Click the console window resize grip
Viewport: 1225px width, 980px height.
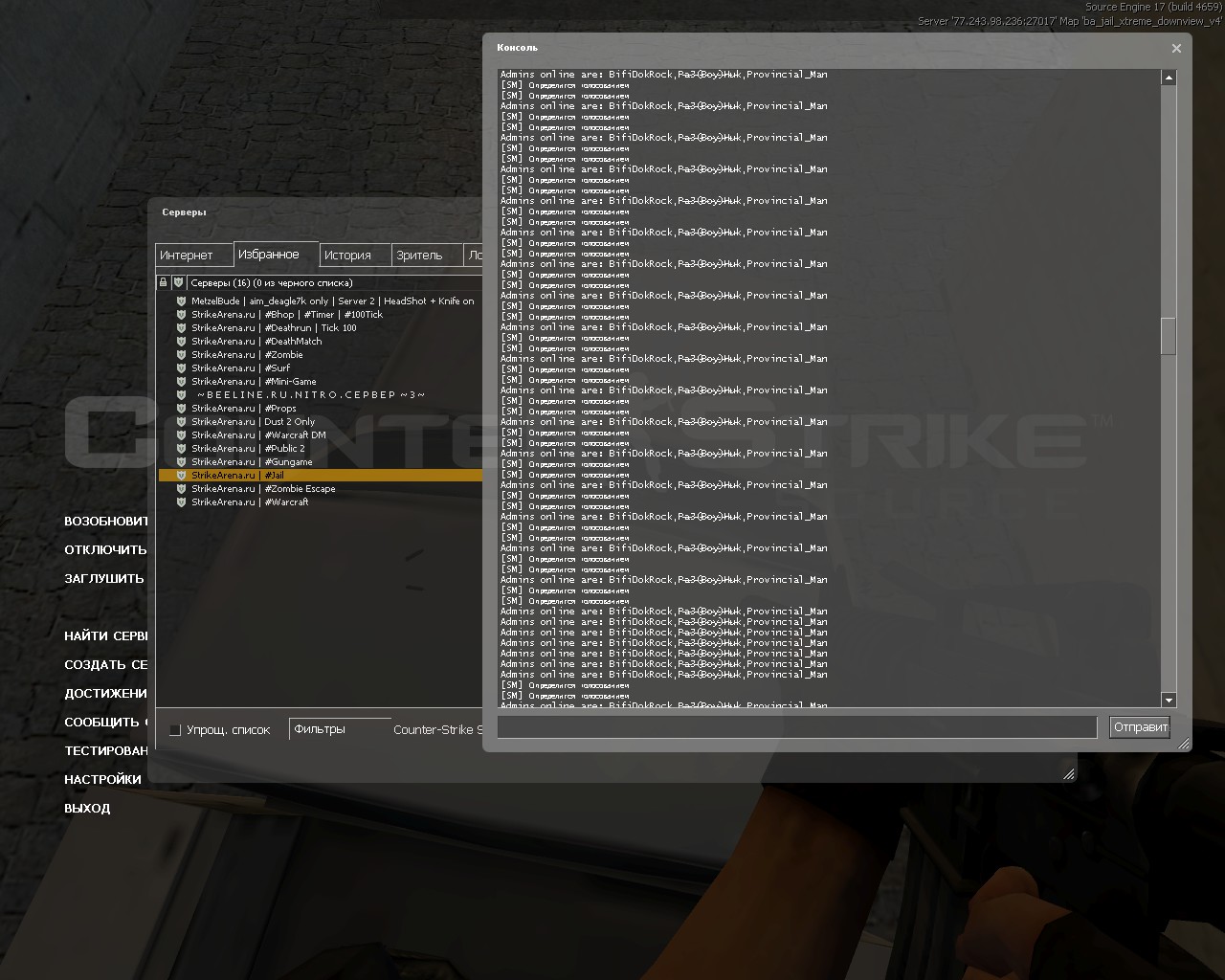click(x=1183, y=743)
